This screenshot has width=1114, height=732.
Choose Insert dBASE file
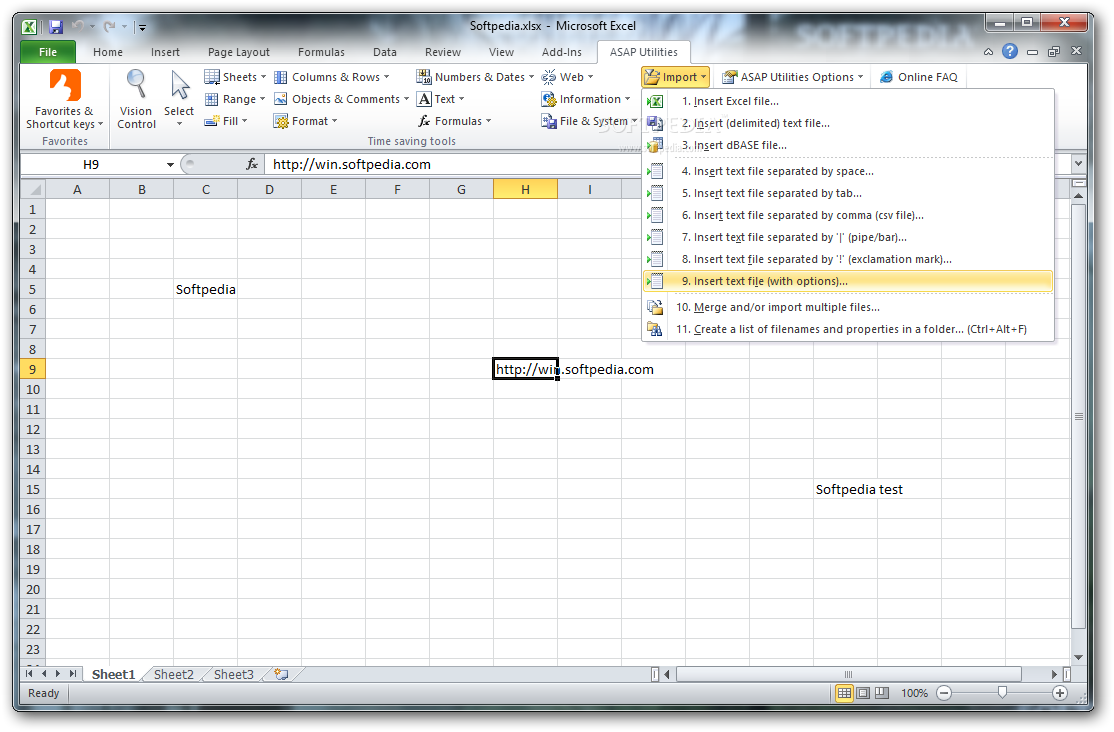coord(848,145)
